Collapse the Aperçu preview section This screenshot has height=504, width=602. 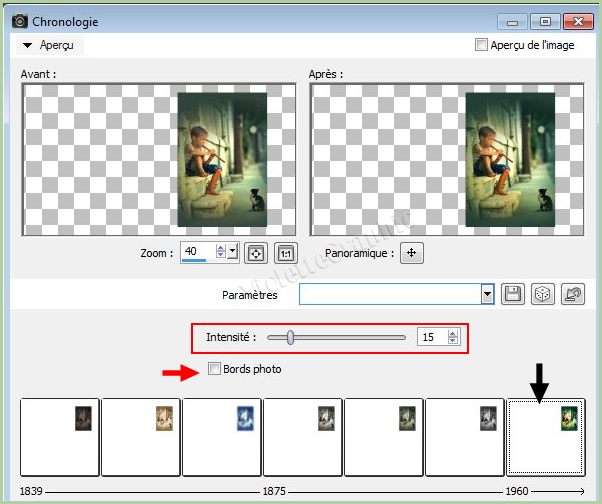click(28, 45)
